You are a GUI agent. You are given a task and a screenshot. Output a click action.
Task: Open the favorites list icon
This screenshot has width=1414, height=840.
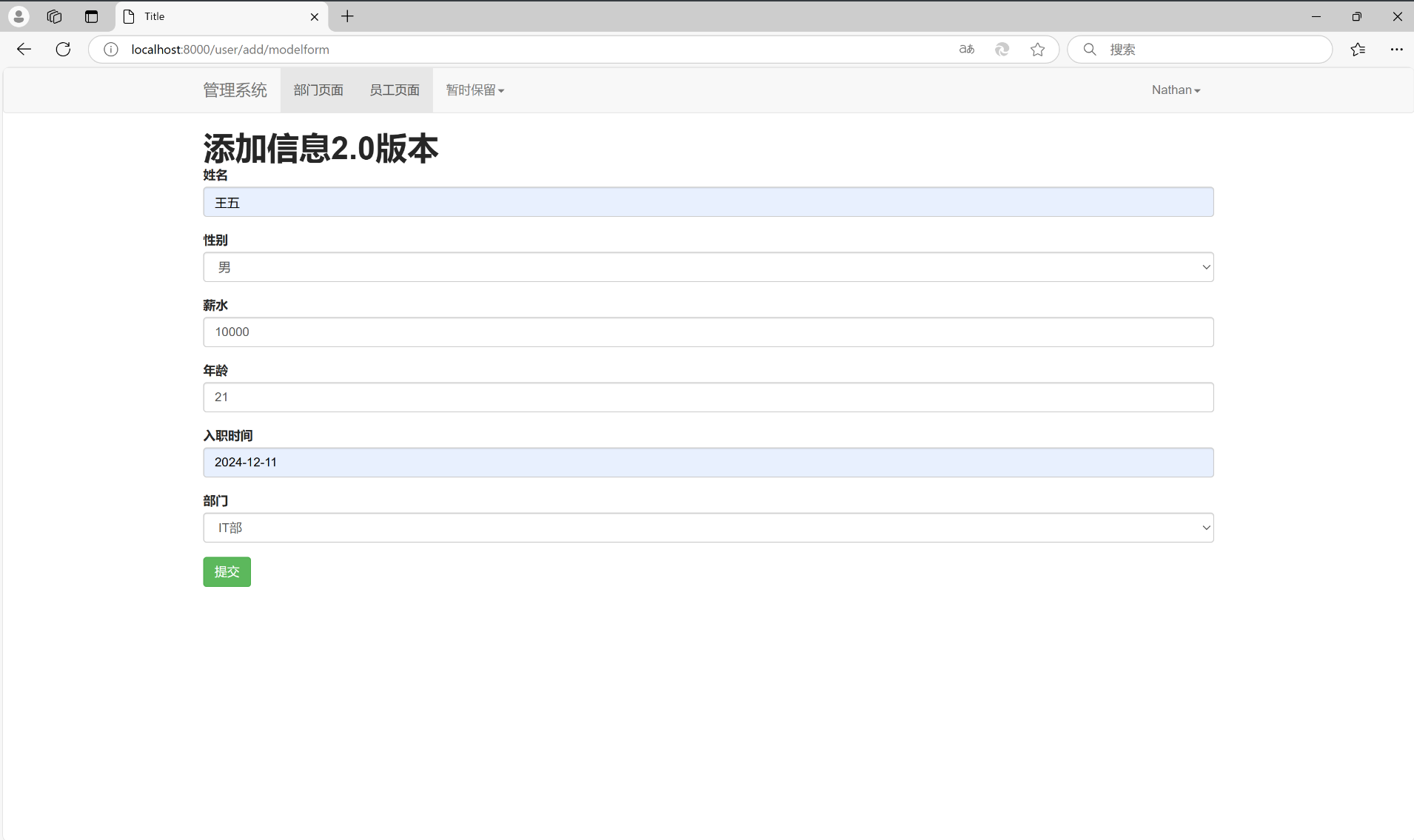pos(1358,50)
